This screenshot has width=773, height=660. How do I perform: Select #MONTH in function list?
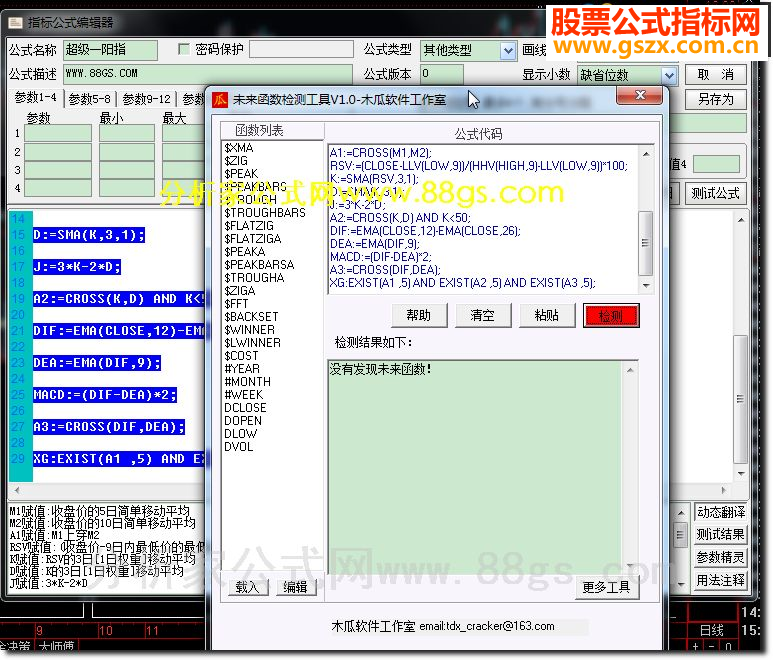point(247,382)
